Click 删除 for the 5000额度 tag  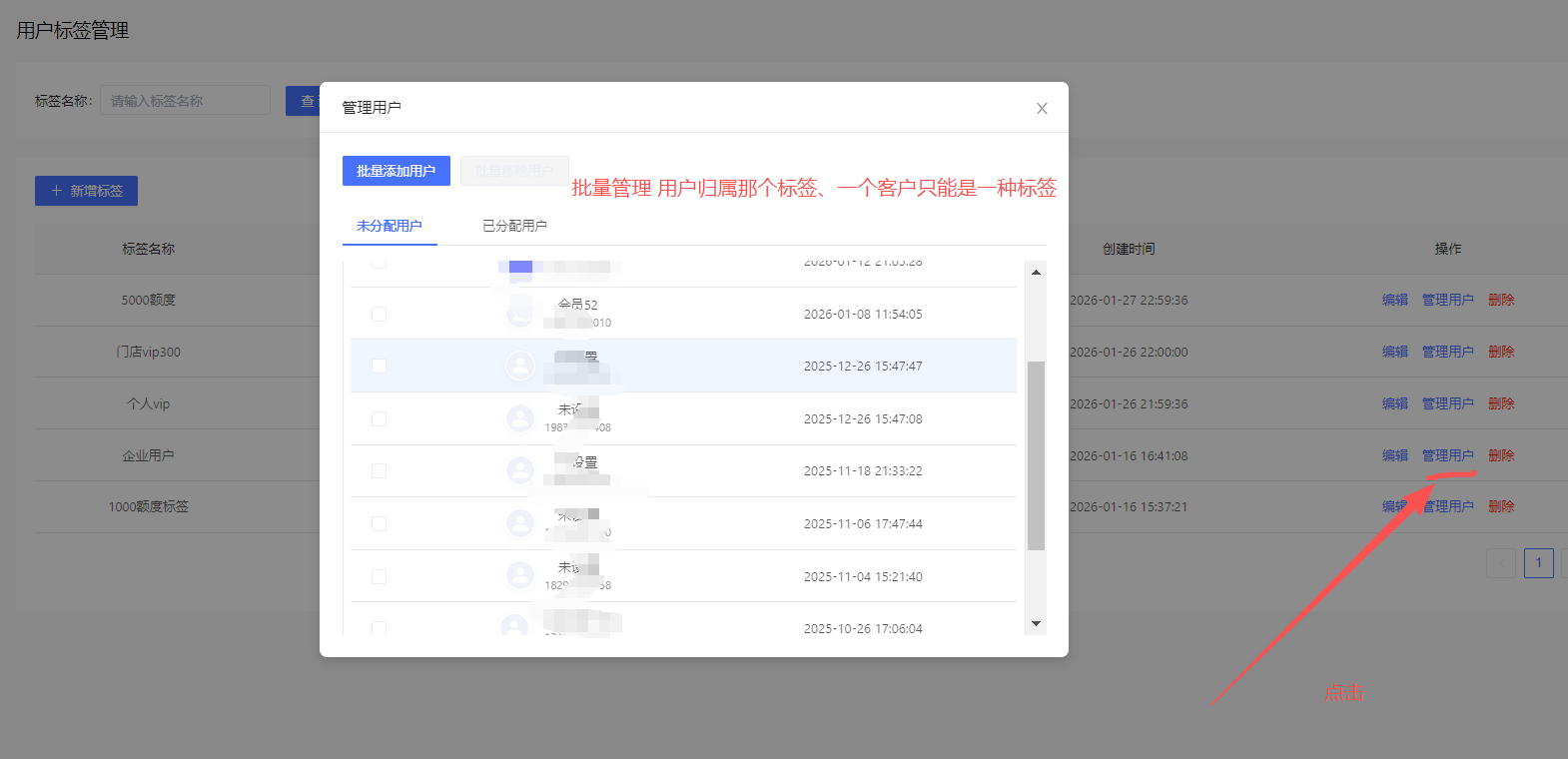click(x=1501, y=300)
